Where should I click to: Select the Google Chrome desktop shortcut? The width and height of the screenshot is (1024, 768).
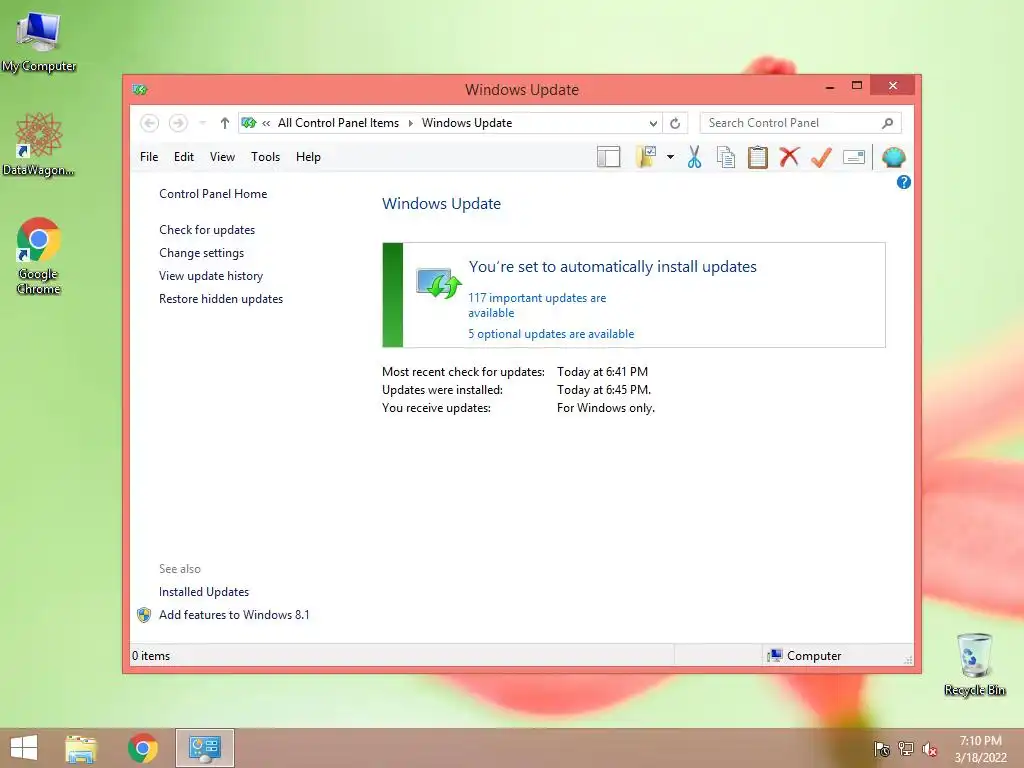pos(39,256)
